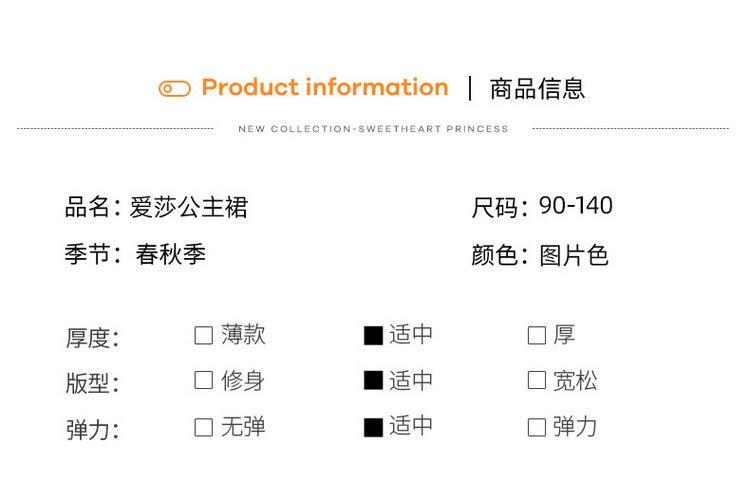Image resolution: width=750 pixels, height=482 pixels.
Task: Toggle the filled 适中 box in 版型 row
Action: point(373,380)
